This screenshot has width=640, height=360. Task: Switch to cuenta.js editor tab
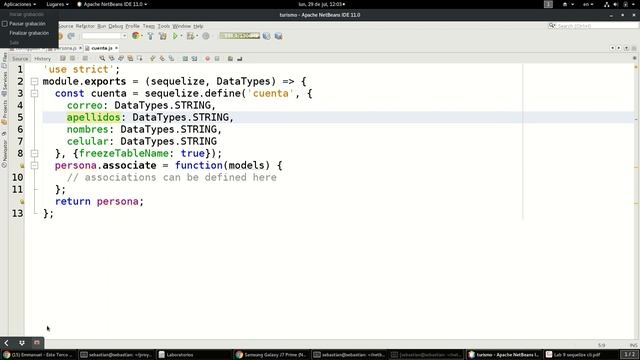tap(102, 48)
